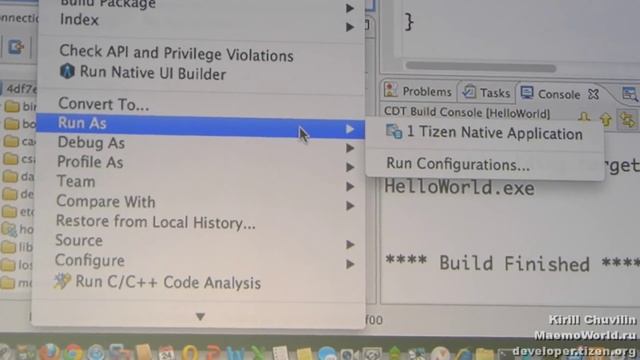Screen dimensions: 640x360
Task: Expand the Configure submenu arrow
Action: tap(350, 264)
